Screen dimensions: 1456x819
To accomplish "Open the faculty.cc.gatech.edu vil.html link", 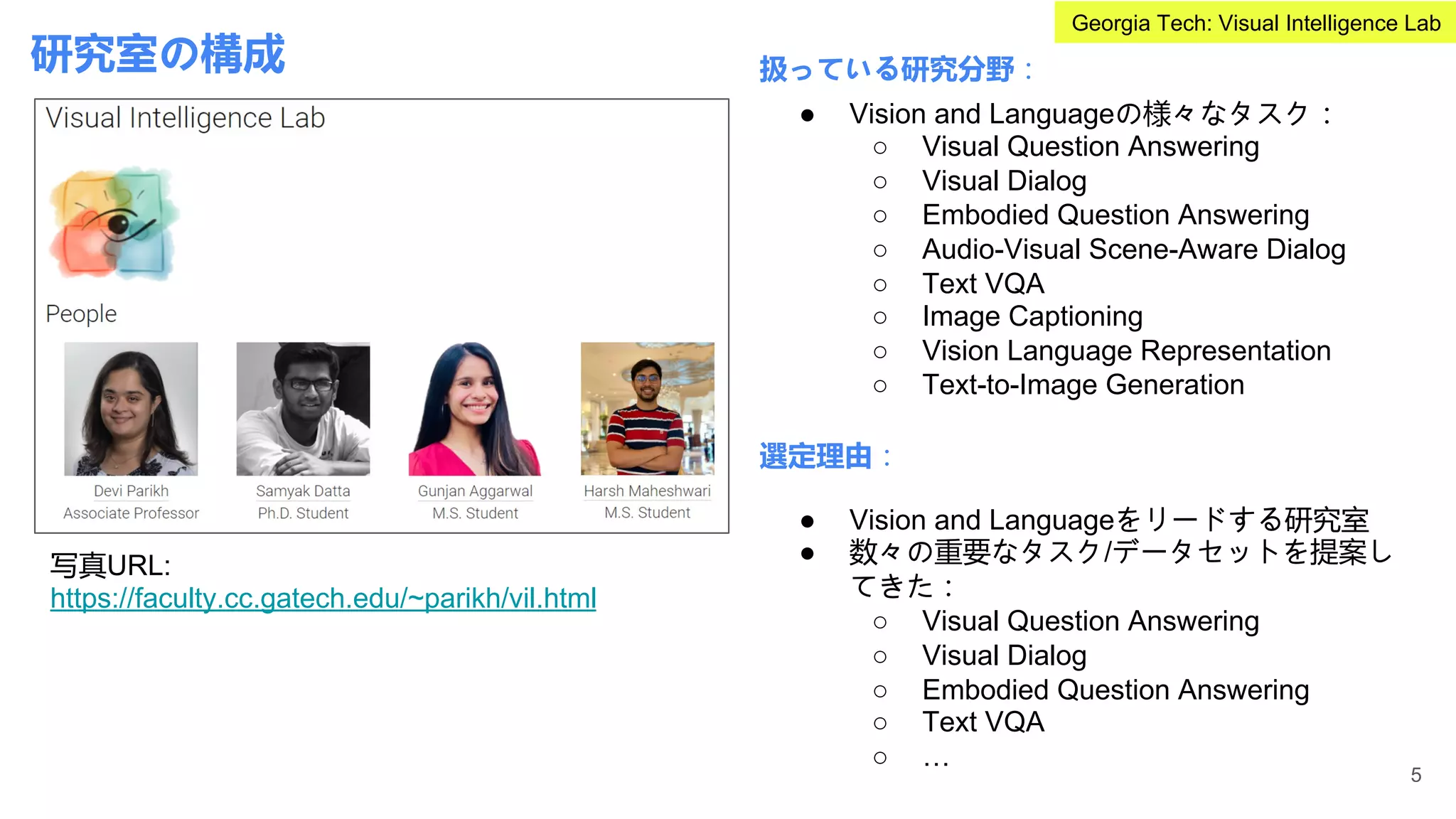I will 323,599.
